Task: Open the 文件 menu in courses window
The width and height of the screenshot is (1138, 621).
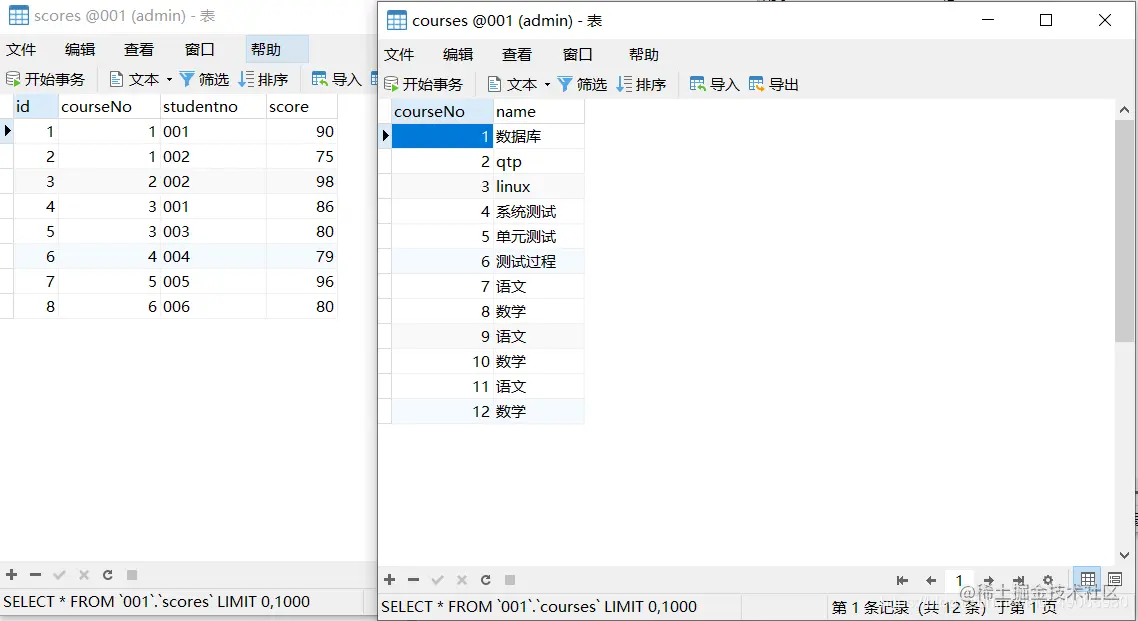Action: pyautogui.click(x=398, y=54)
